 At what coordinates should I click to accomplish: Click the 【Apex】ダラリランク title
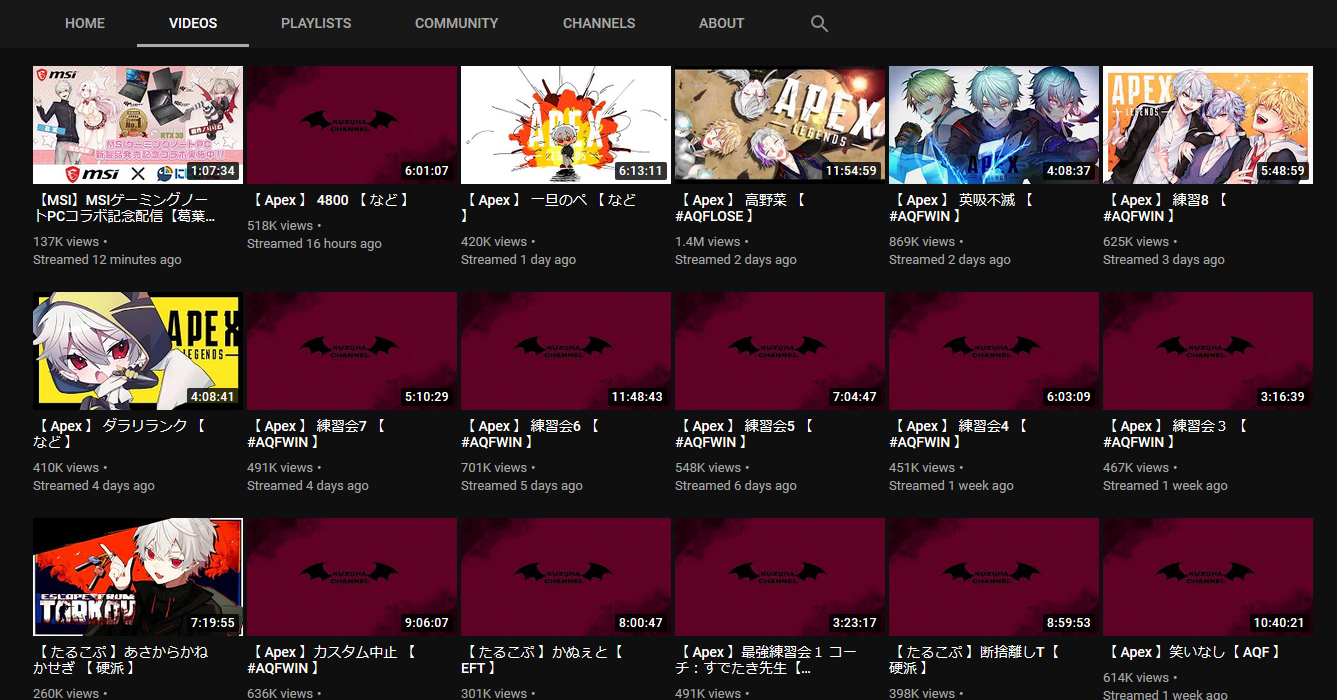pos(120,434)
